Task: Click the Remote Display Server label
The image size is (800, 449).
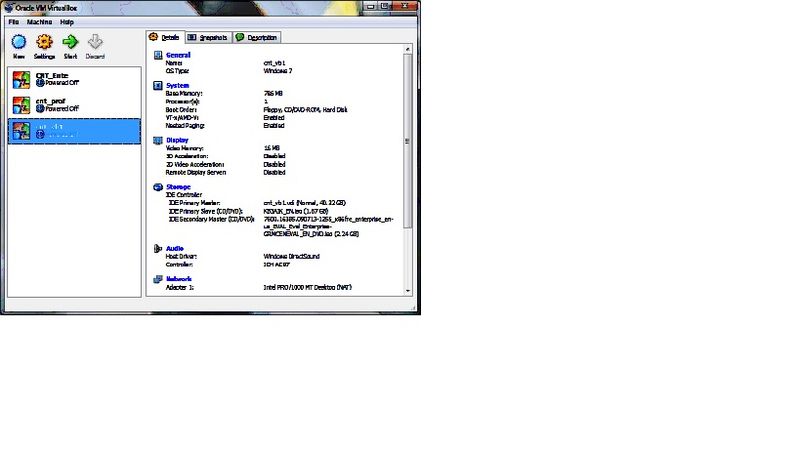Action: (x=196, y=172)
